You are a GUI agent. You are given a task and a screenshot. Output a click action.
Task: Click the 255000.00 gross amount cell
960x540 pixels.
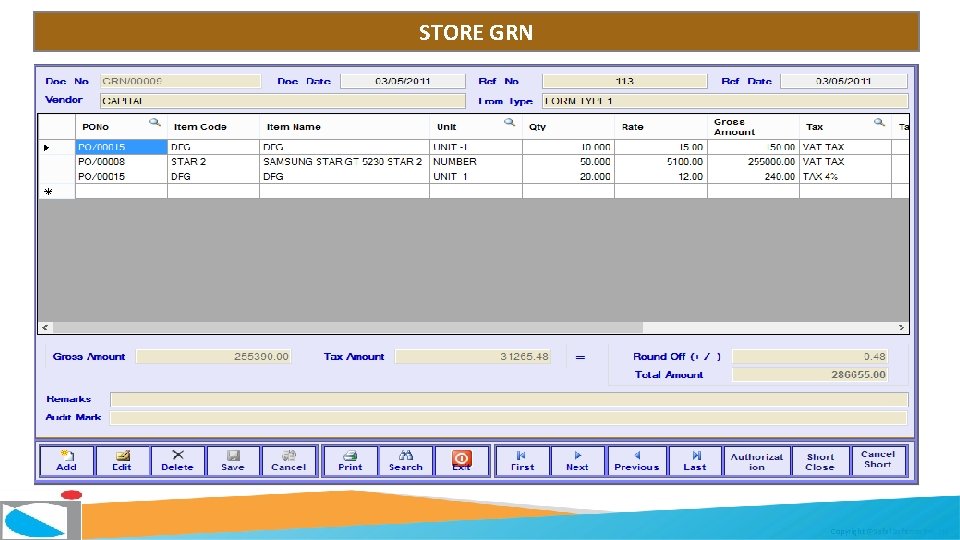tap(753, 162)
